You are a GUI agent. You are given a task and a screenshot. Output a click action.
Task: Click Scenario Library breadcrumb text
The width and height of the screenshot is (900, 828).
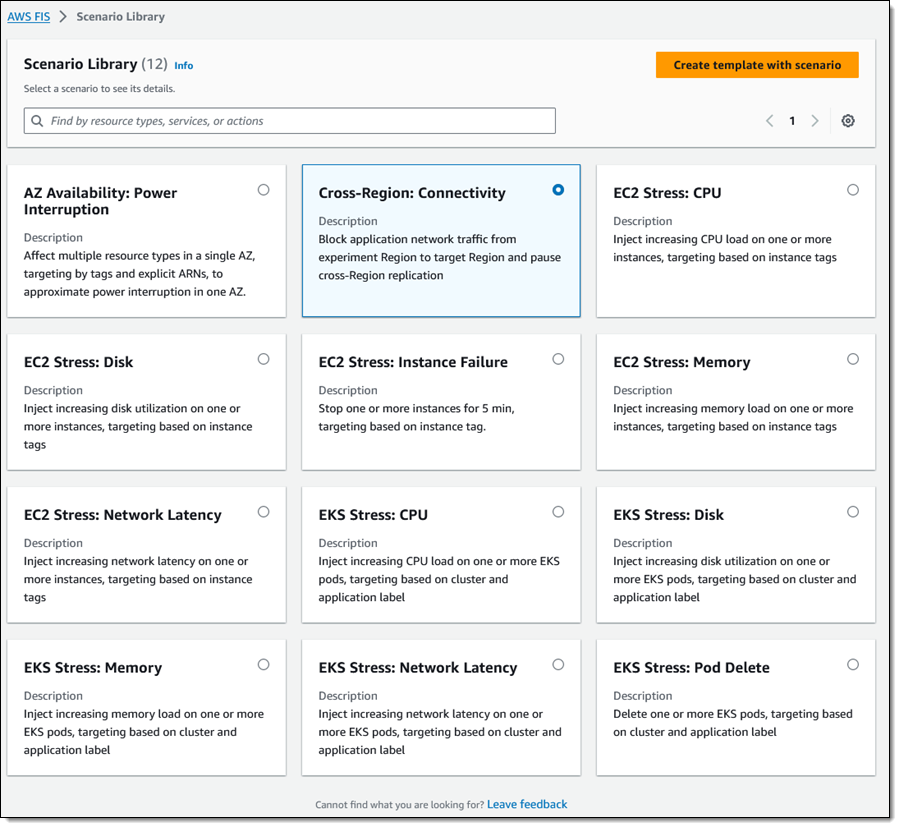coord(121,17)
